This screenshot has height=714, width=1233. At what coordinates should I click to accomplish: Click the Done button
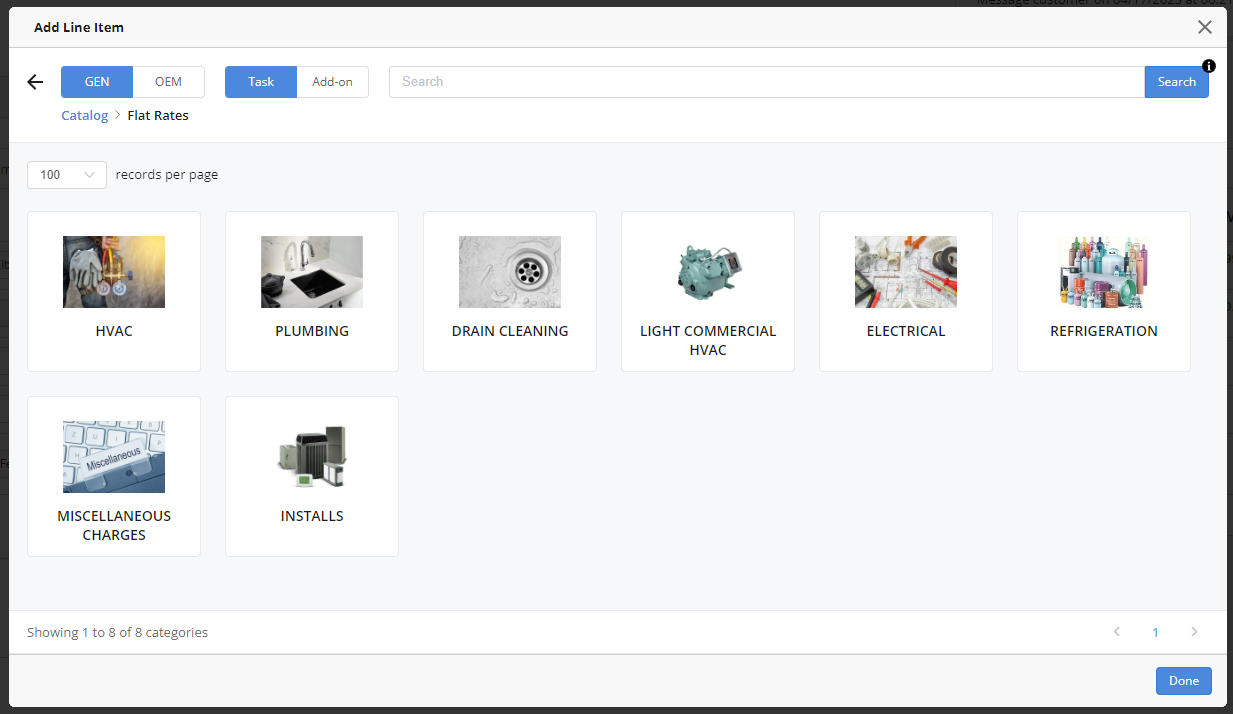(x=1184, y=681)
